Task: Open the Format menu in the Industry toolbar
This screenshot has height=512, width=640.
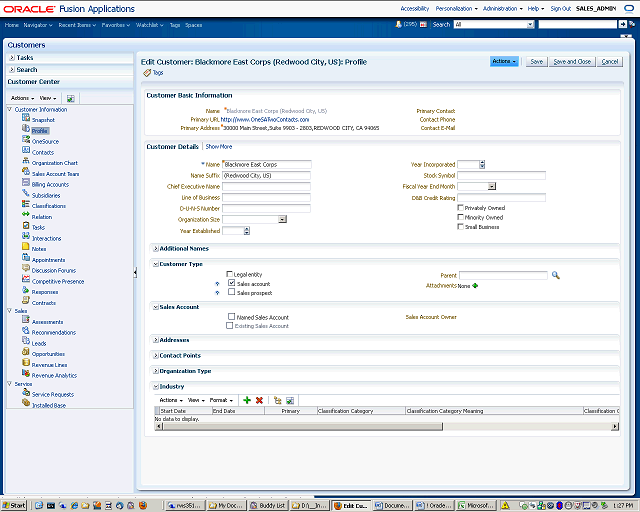Action: click(220, 400)
